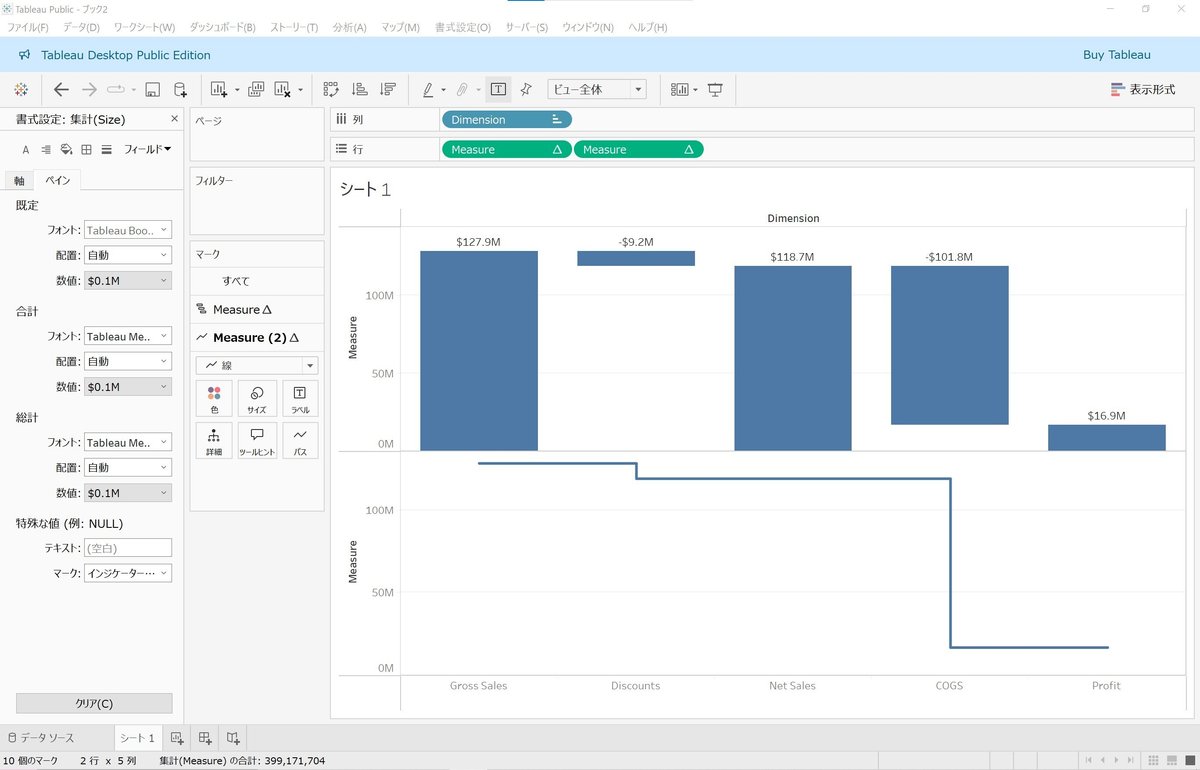Viewport: 1200px width, 770px height.
Task: Switch to the ペイン tab
Action: pyautogui.click(x=57, y=181)
